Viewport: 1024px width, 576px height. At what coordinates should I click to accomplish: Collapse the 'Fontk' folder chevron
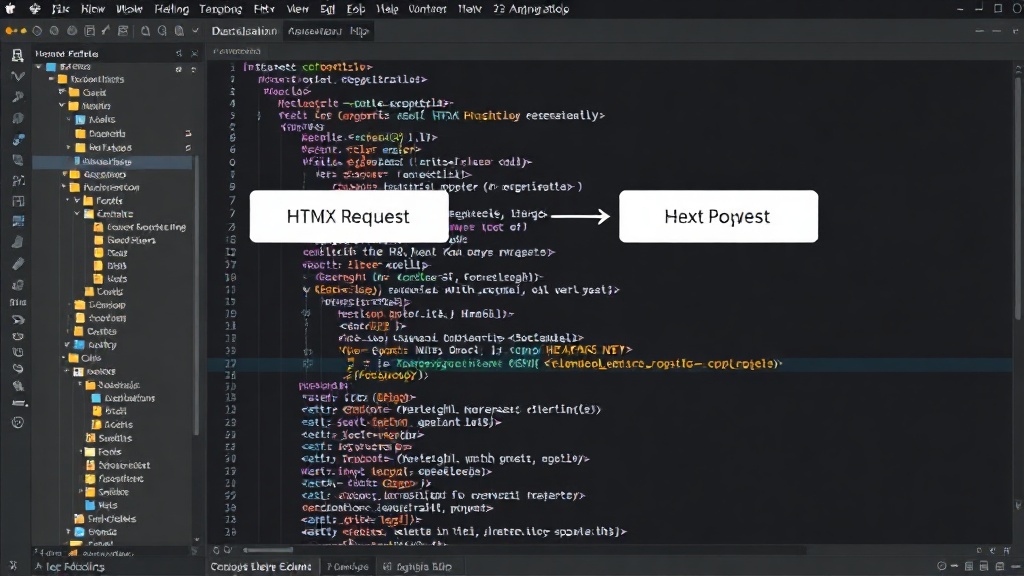click(x=77, y=200)
